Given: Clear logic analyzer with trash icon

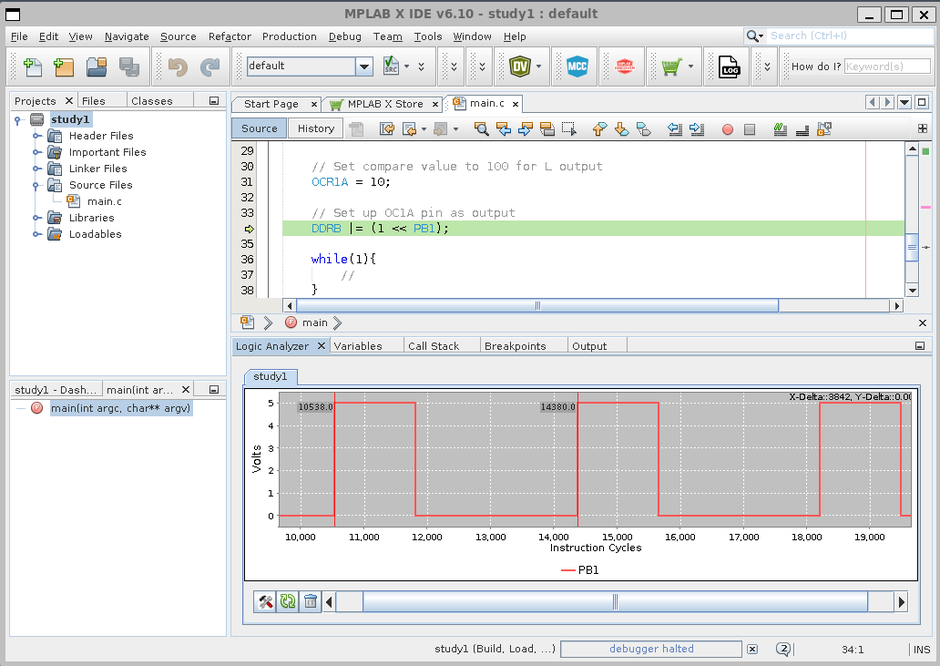Looking at the screenshot, I should pos(310,601).
